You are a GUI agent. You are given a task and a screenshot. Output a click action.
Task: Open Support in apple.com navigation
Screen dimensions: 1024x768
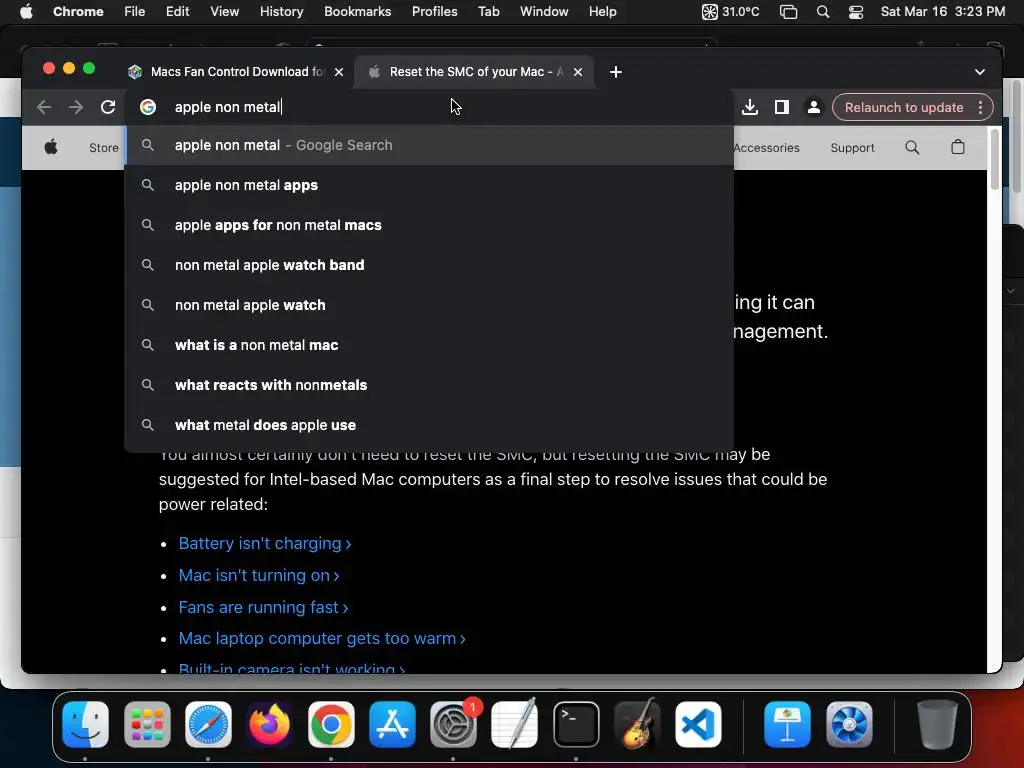(852, 148)
